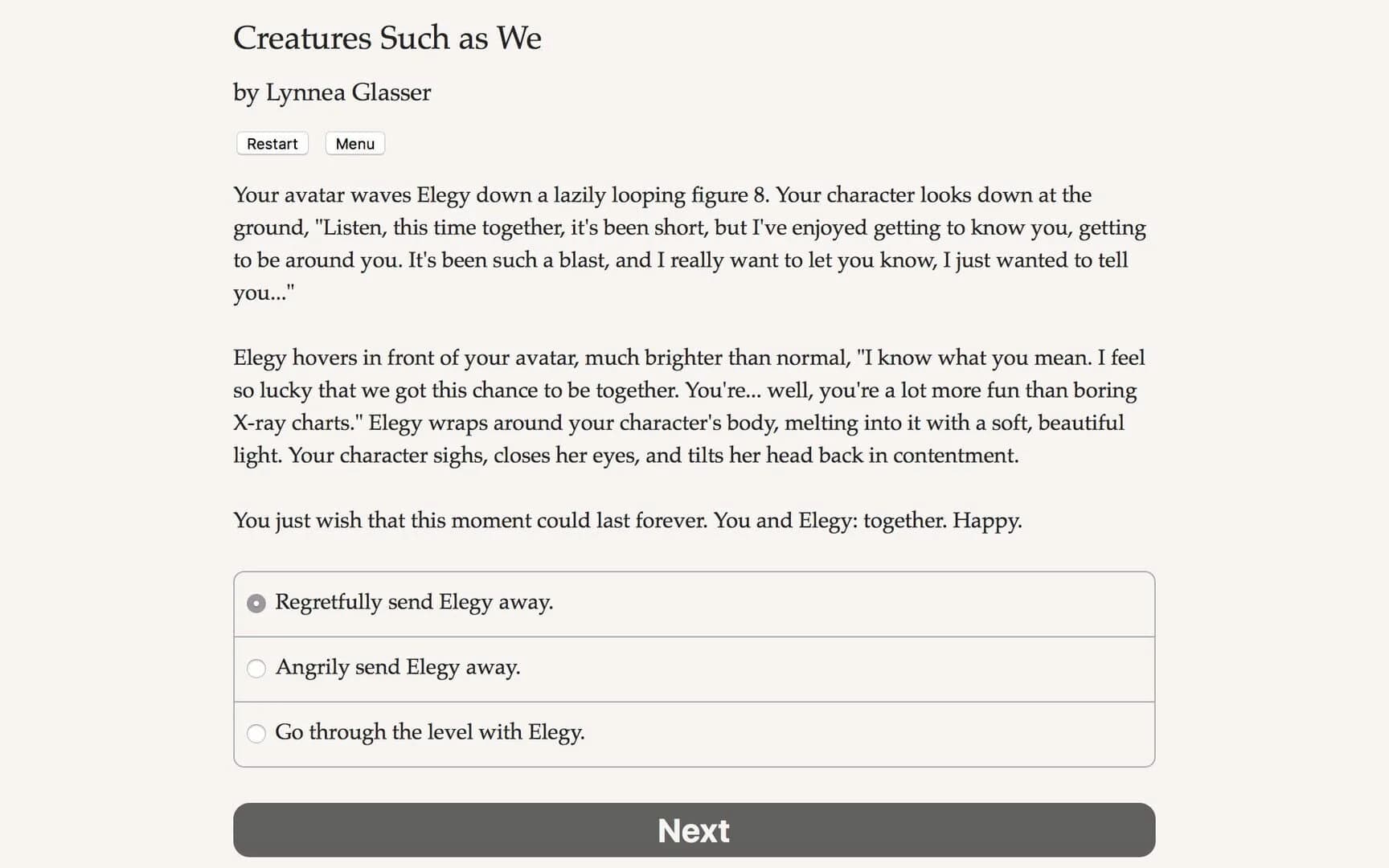Click the empty radio circle beside "Angrily send Elegy away"
1389x868 pixels.
[x=256, y=668]
